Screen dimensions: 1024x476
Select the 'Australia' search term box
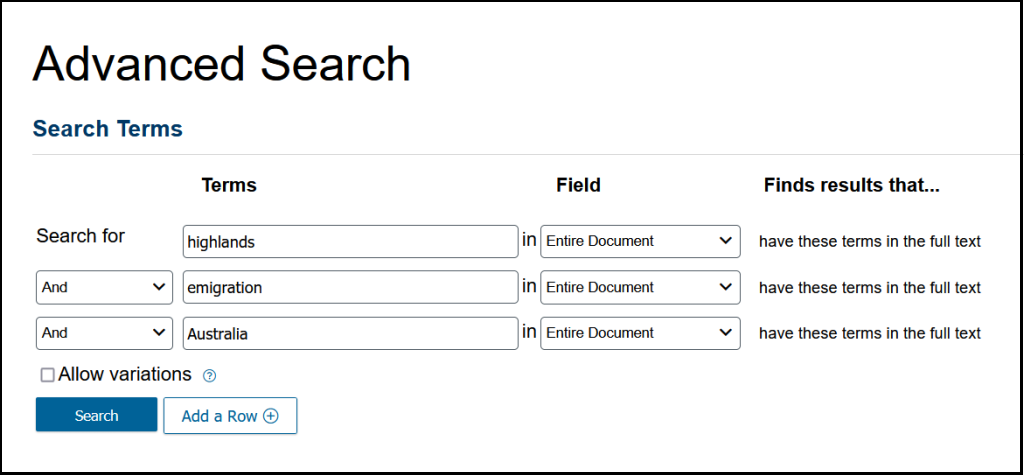click(x=350, y=334)
